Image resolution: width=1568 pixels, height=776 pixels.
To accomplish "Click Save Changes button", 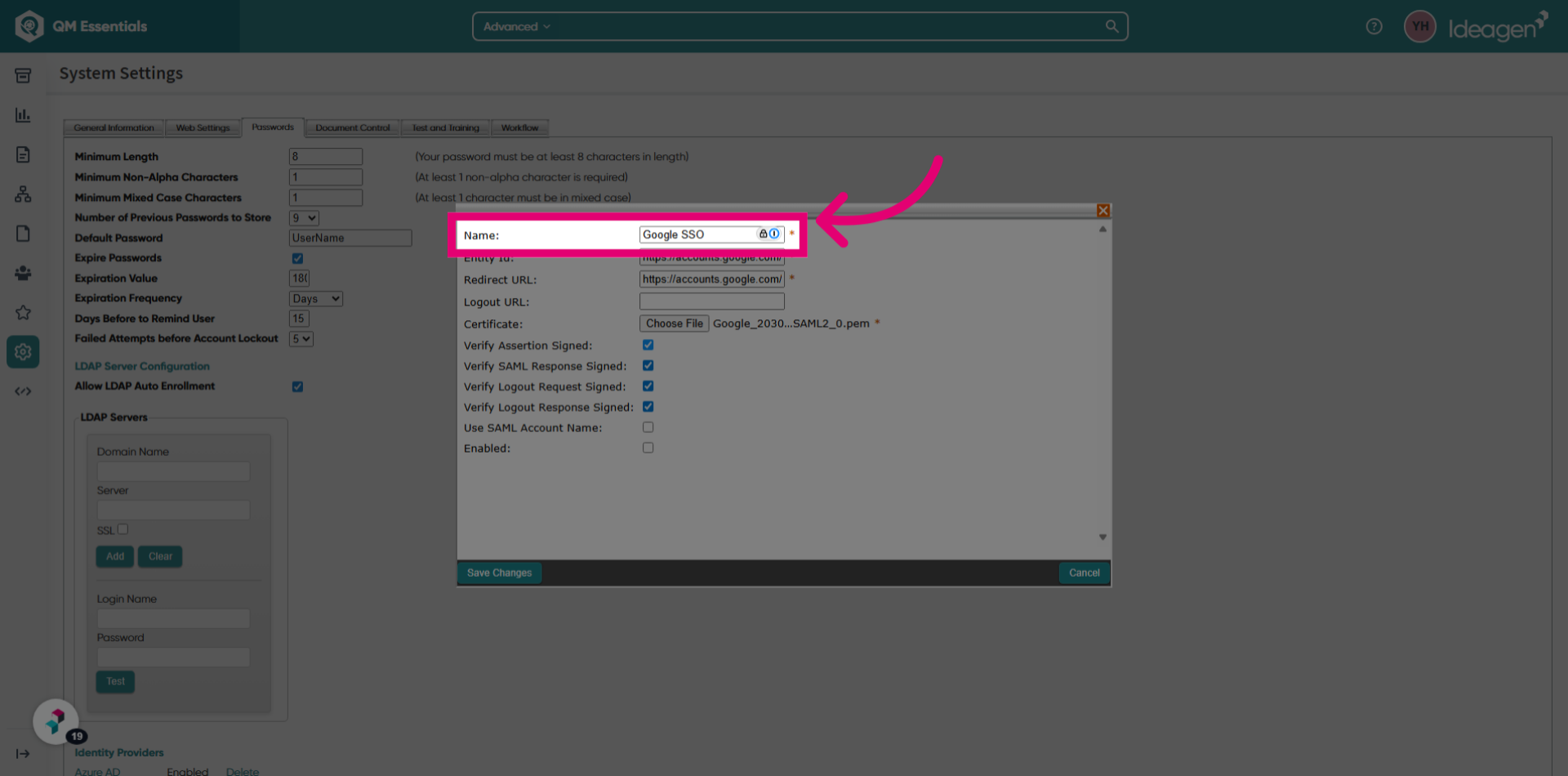I will tap(499, 573).
